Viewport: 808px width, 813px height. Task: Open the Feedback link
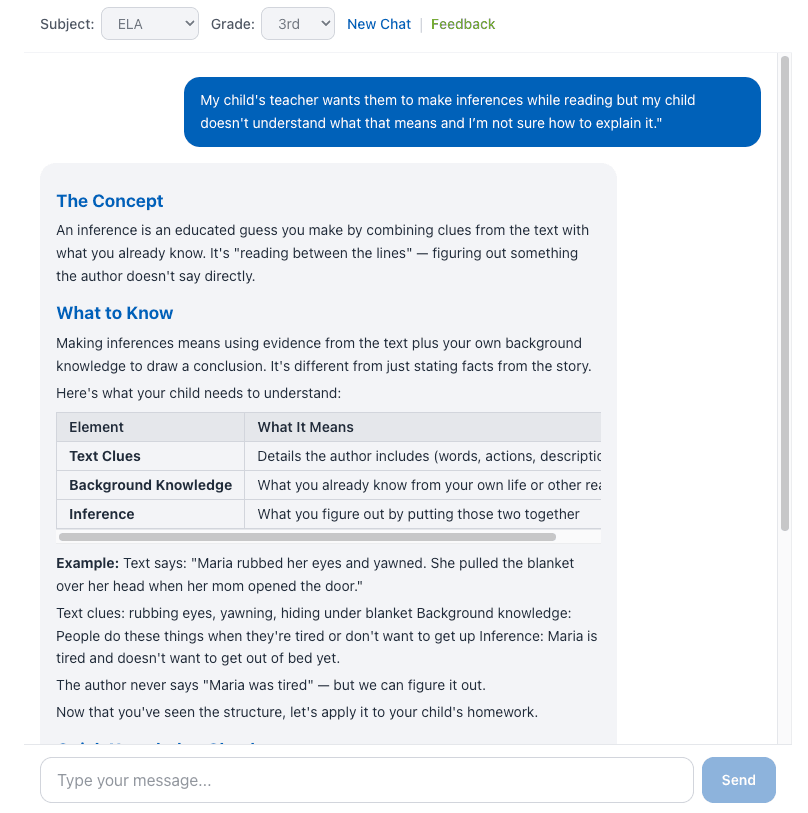463,24
